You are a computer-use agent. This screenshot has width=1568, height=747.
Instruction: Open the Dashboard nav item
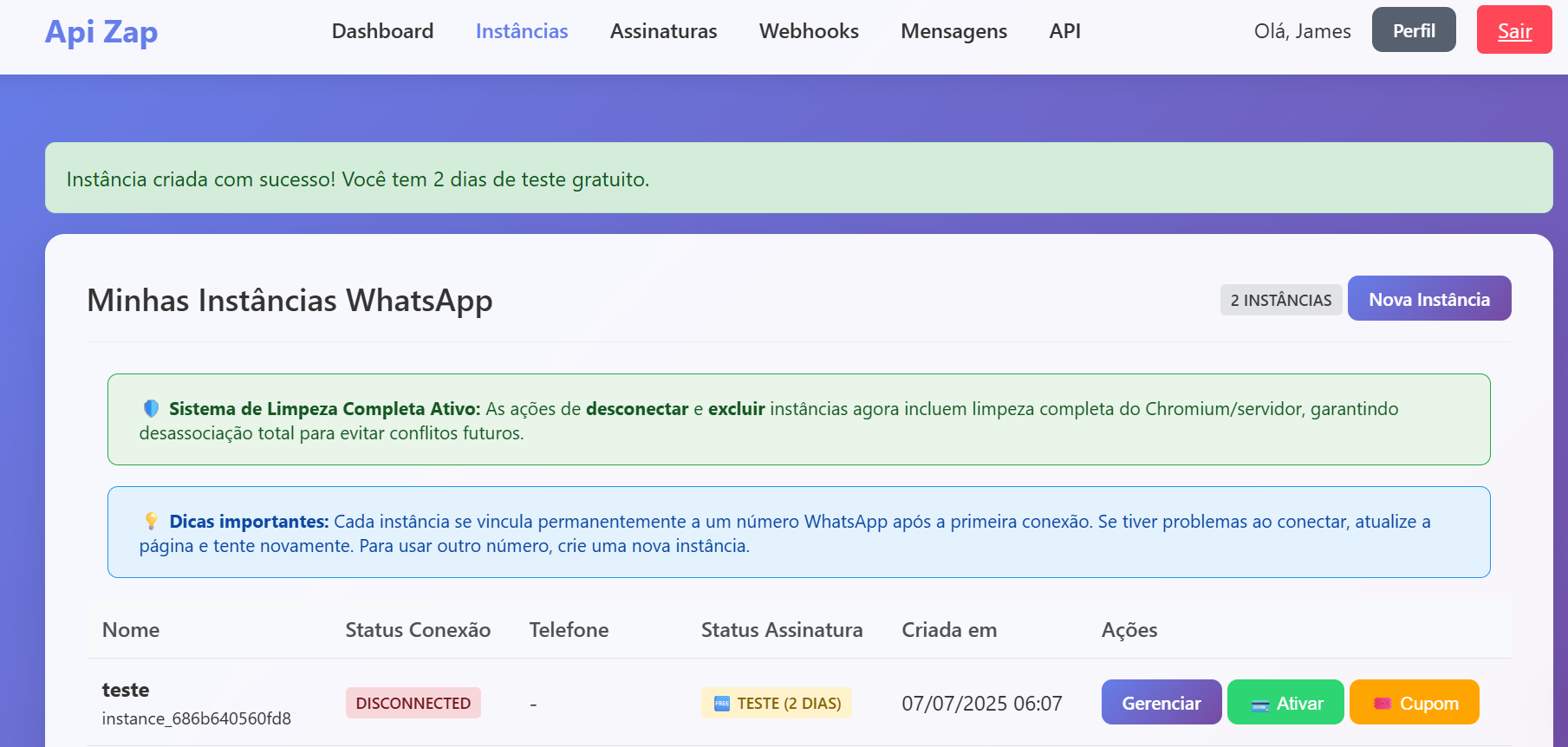pyautogui.click(x=382, y=31)
